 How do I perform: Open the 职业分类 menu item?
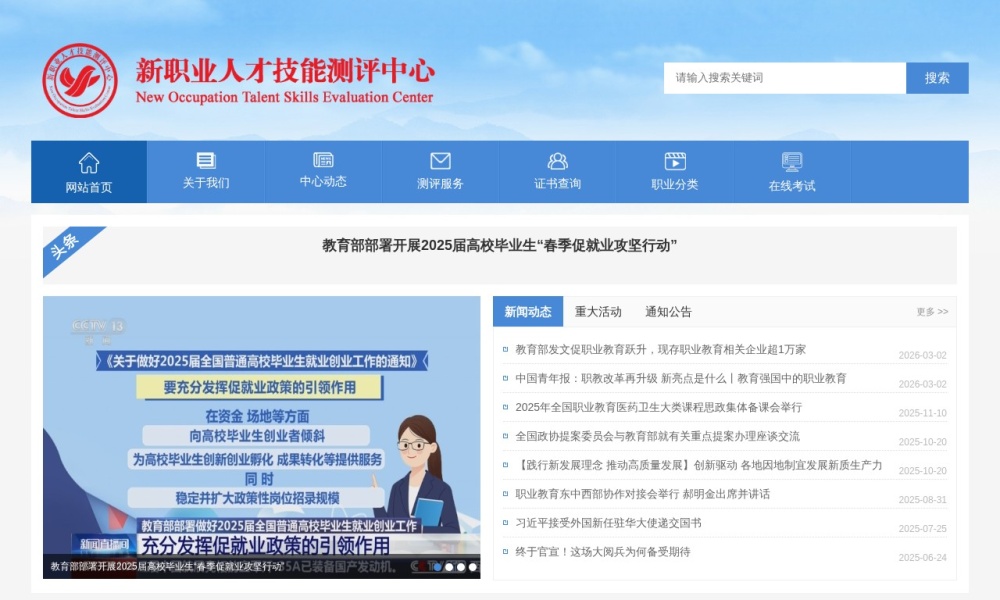675,172
